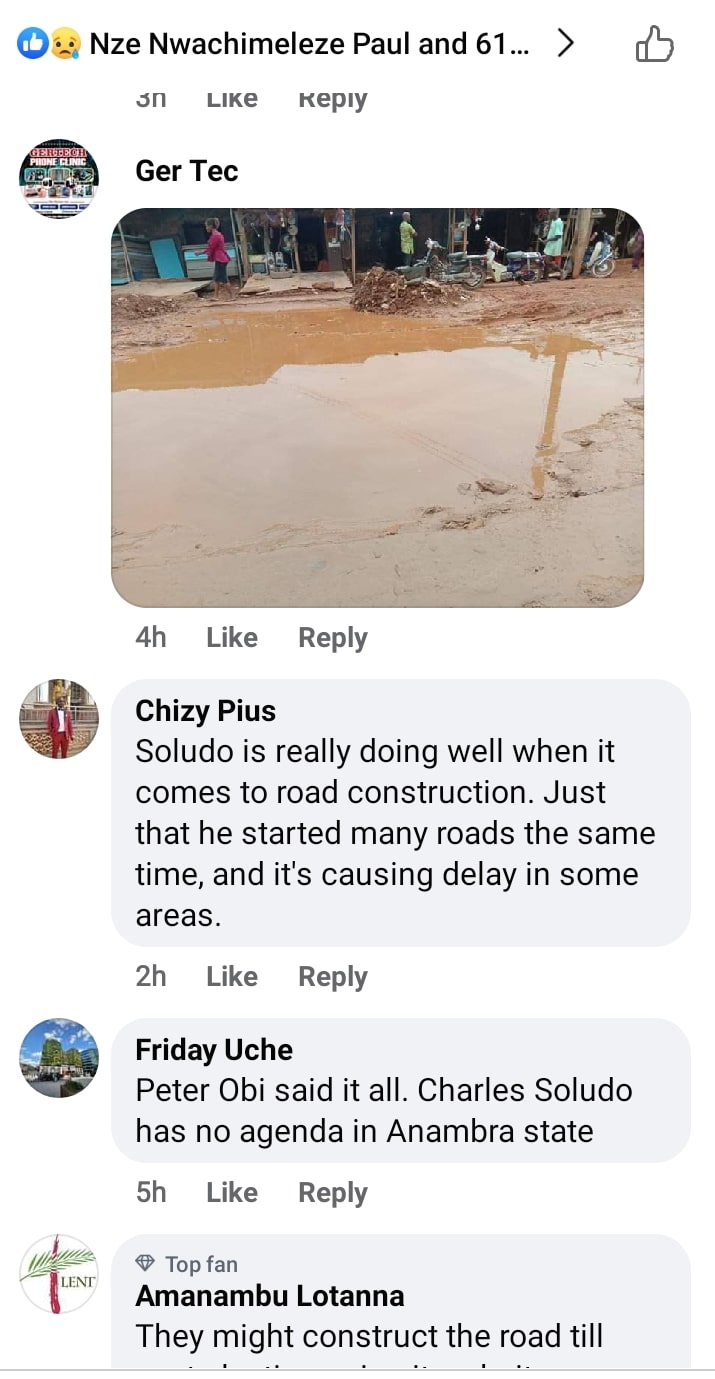715x1379 pixels.
Task: Tap the thumbs-up Like icon at top right
Action: (x=655, y=45)
